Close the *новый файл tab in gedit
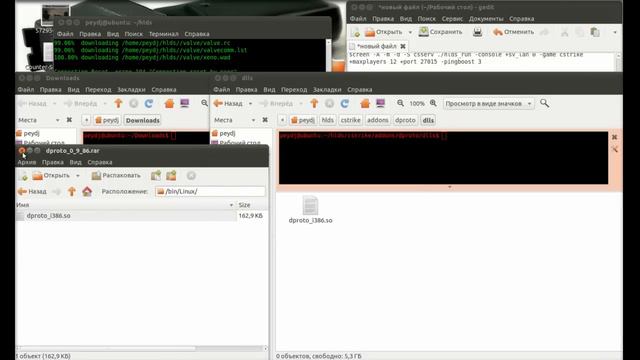 [403, 46]
